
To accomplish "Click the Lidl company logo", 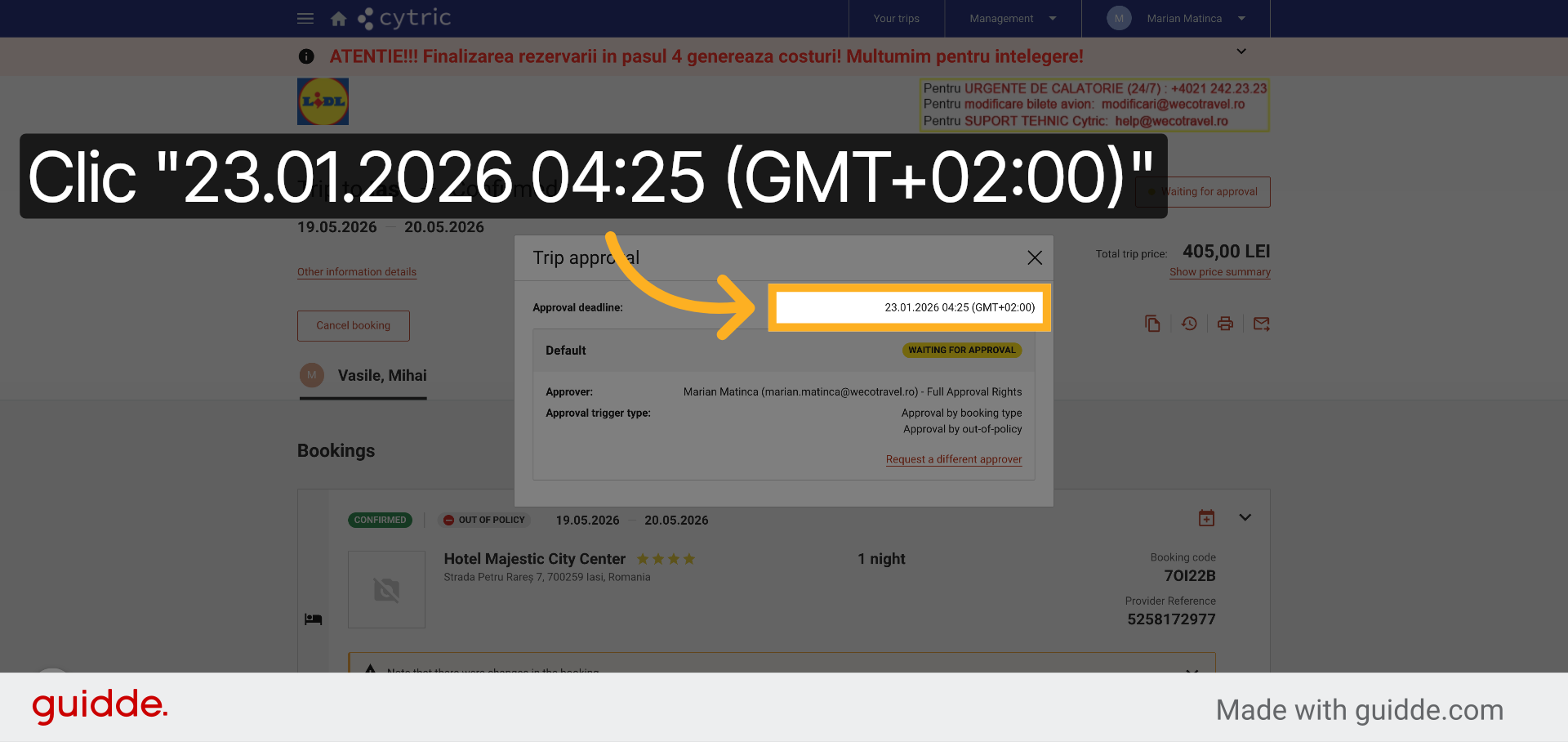I will pos(323,101).
